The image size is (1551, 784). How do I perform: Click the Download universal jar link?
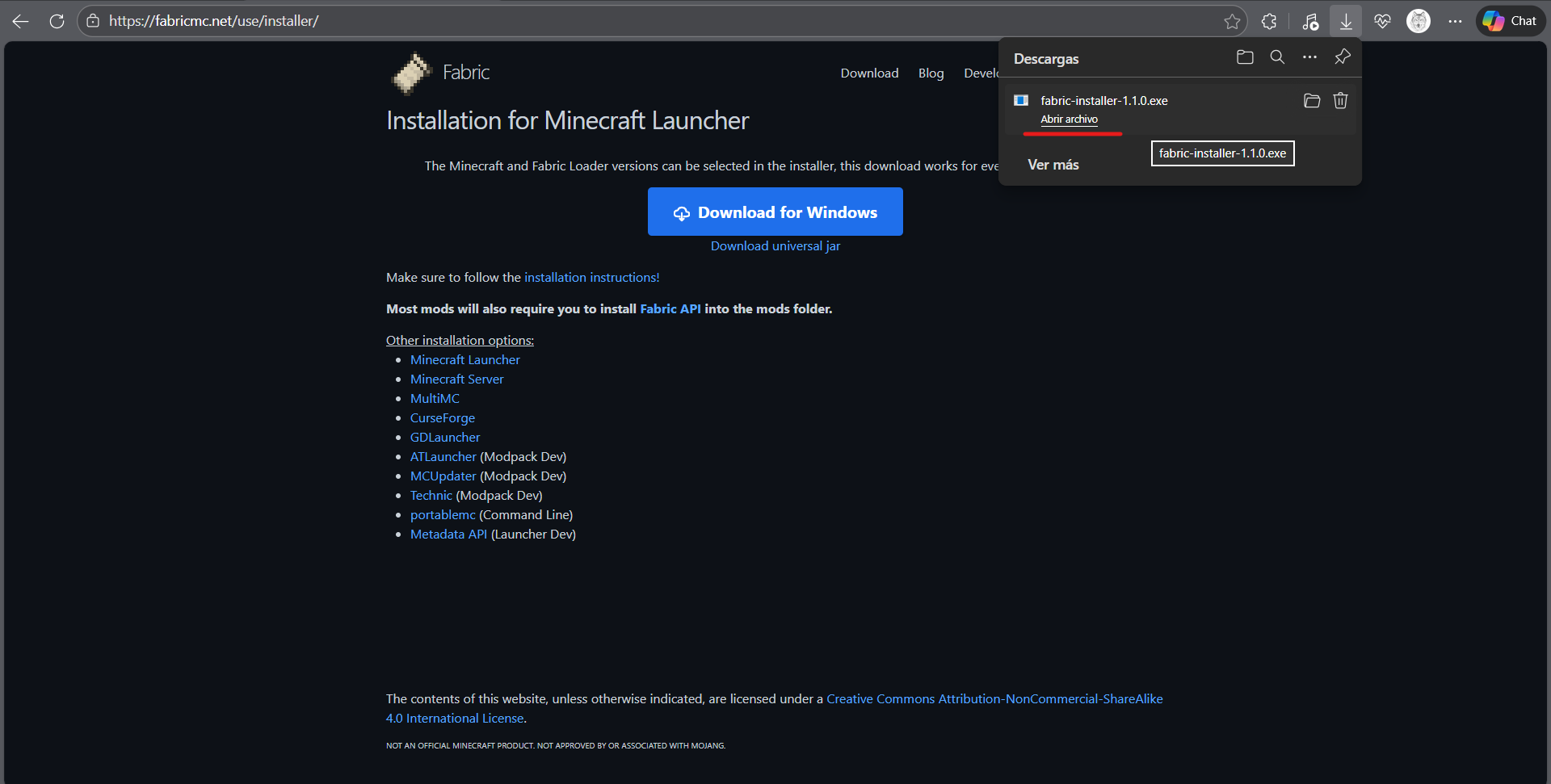pyautogui.click(x=775, y=246)
